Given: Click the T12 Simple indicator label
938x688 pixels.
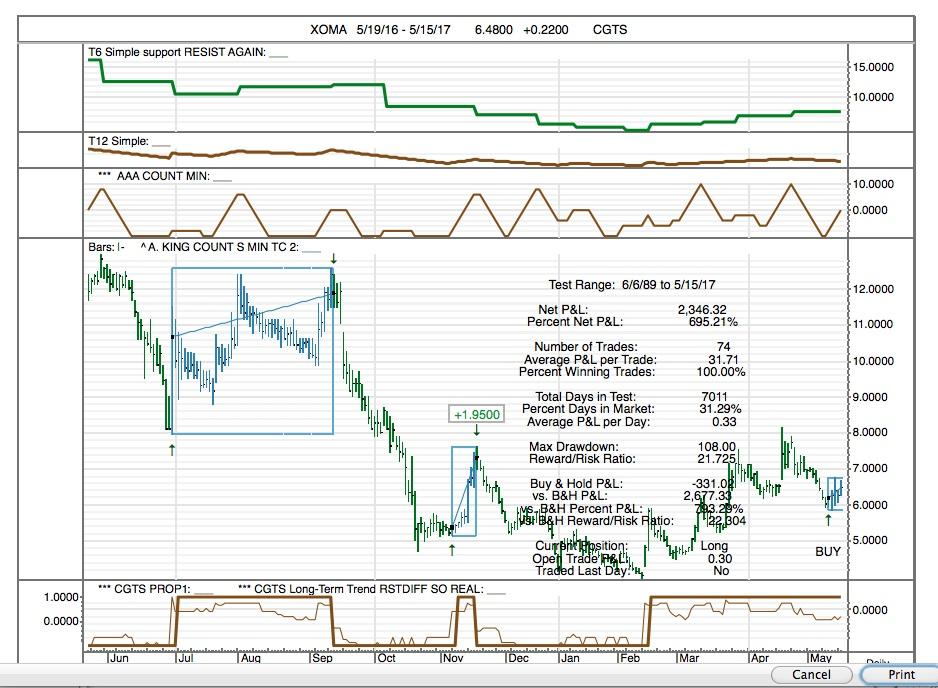Looking at the screenshot, I should 118,141.
